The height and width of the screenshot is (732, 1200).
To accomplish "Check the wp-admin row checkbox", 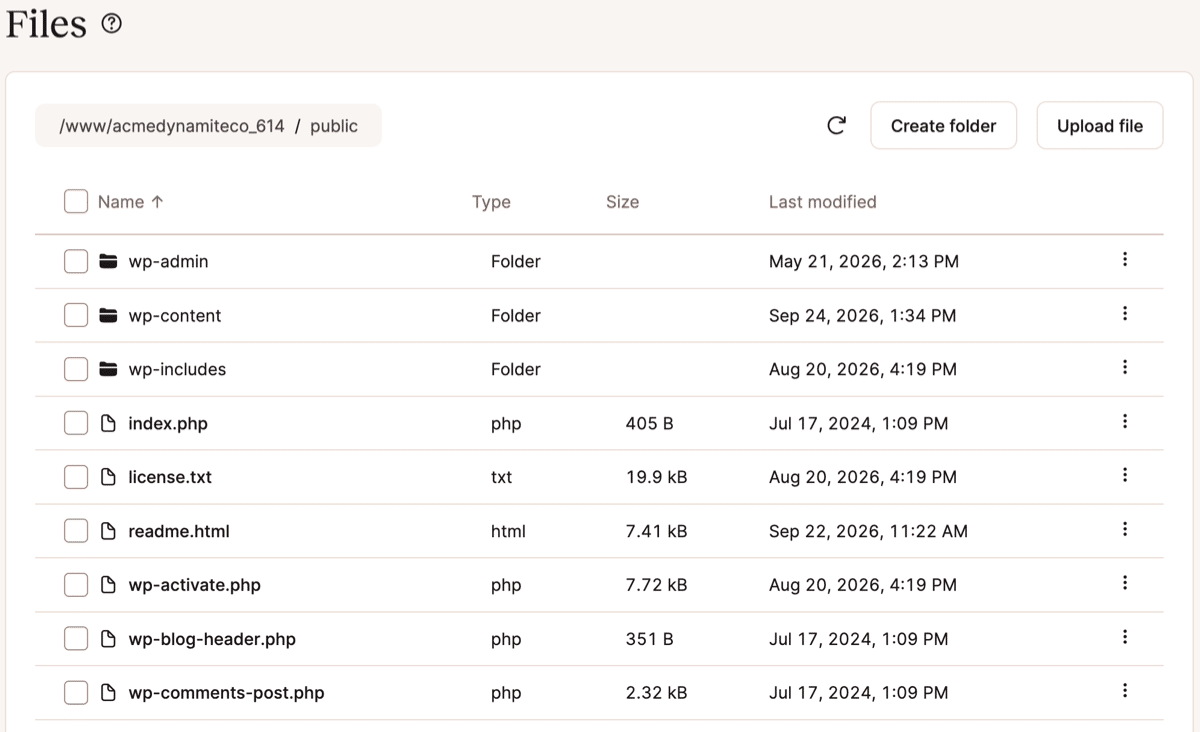I will (76, 261).
